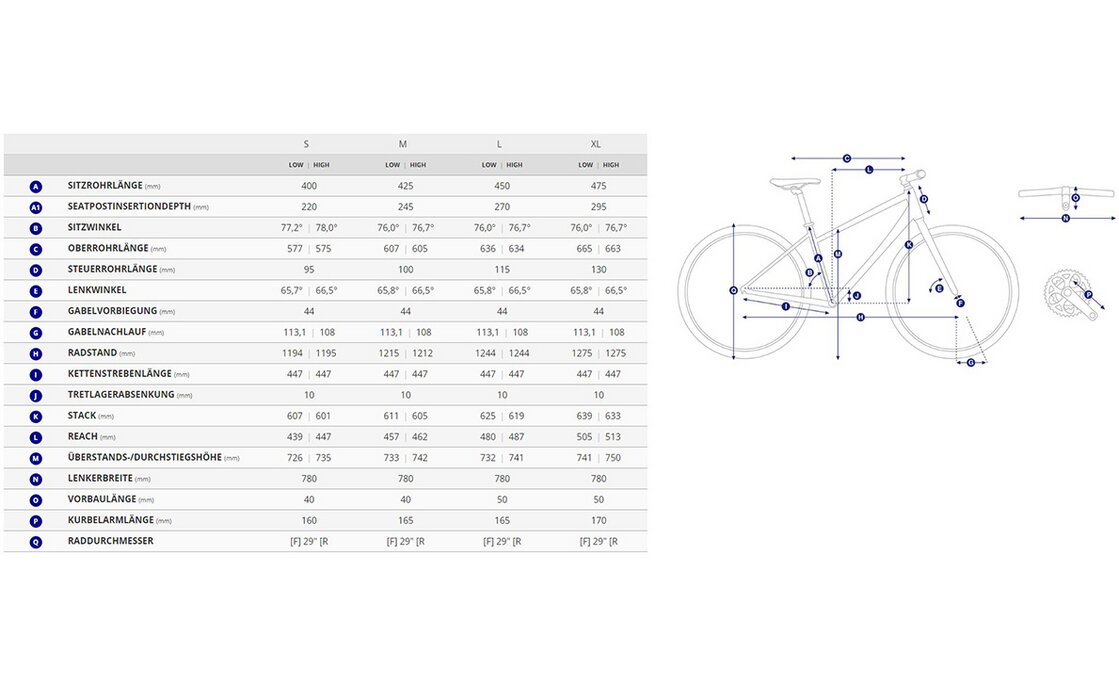Select the K badge next to Stack
Viewport: 1119px width, 689px height.
click(x=36, y=415)
